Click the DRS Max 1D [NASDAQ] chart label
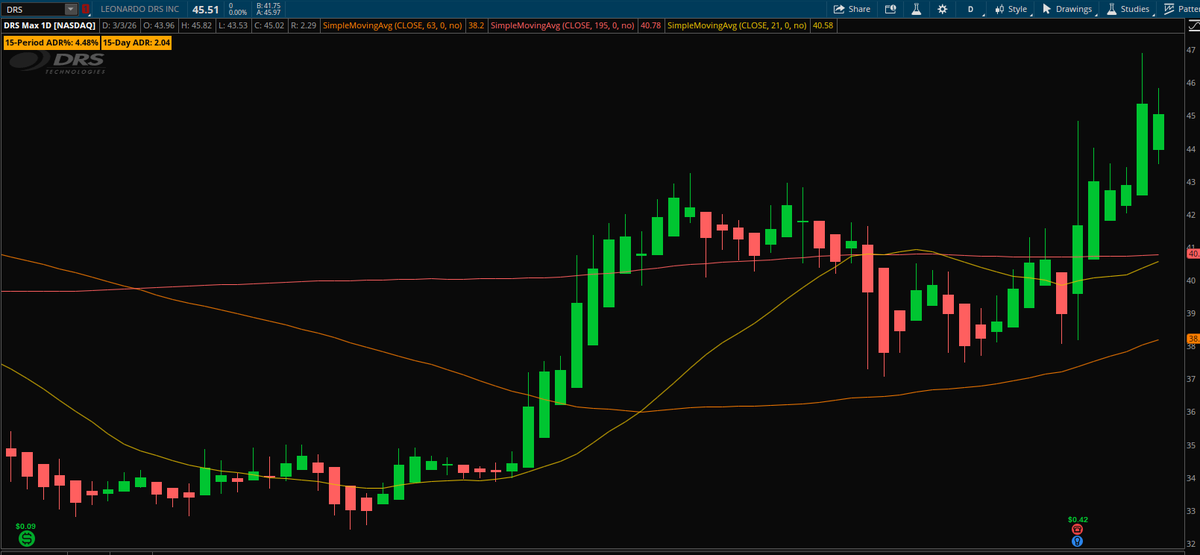The height and width of the screenshot is (555, 1200). 48,25
